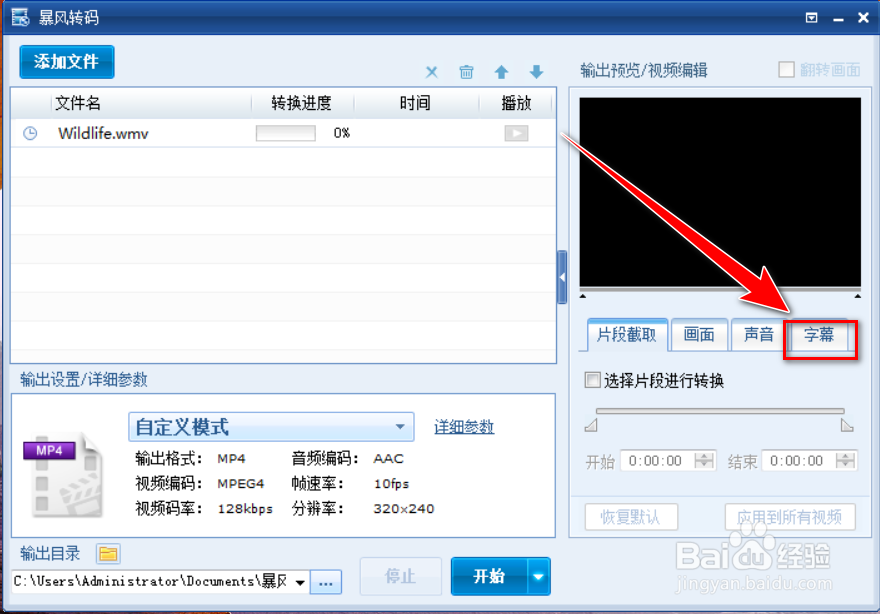This screenshot has height=614, width=880.
Task: Click the 结束 time input field
Action: point(799,461)
